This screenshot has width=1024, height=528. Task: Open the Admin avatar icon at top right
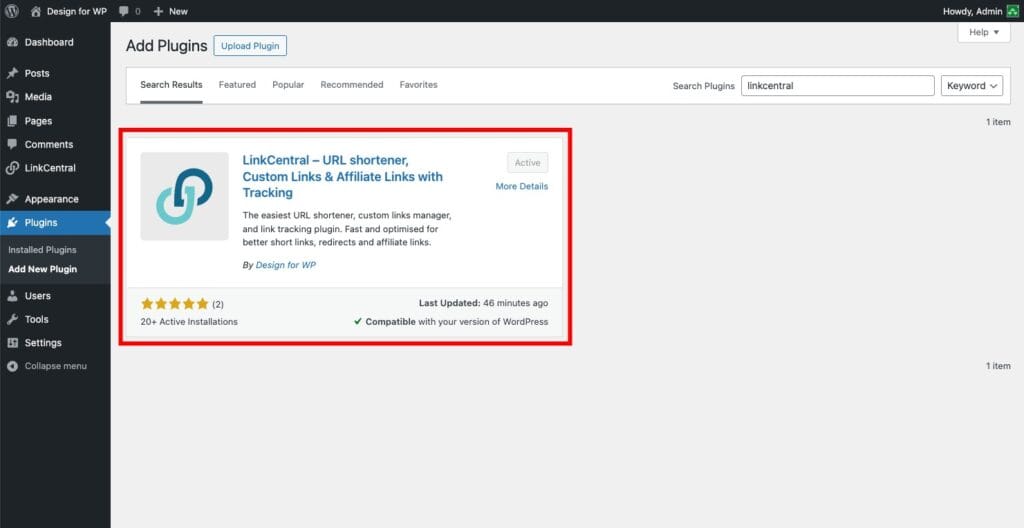pos(1012,11)
